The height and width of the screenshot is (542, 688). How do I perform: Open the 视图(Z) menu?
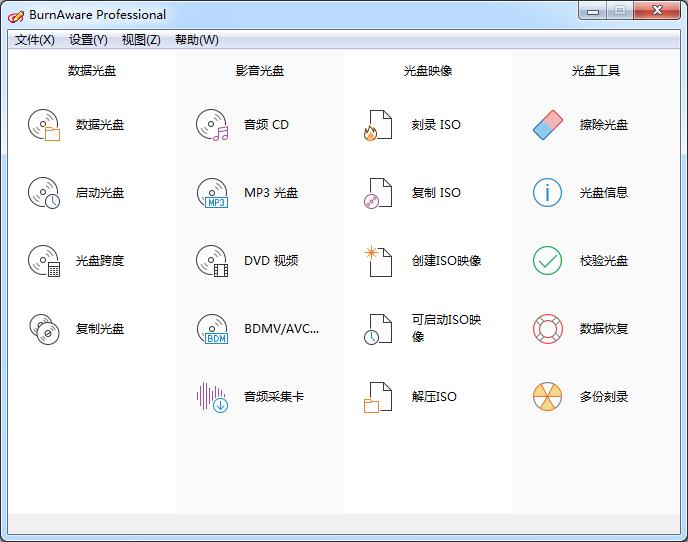pyautogui.click(x=141, y=40)
